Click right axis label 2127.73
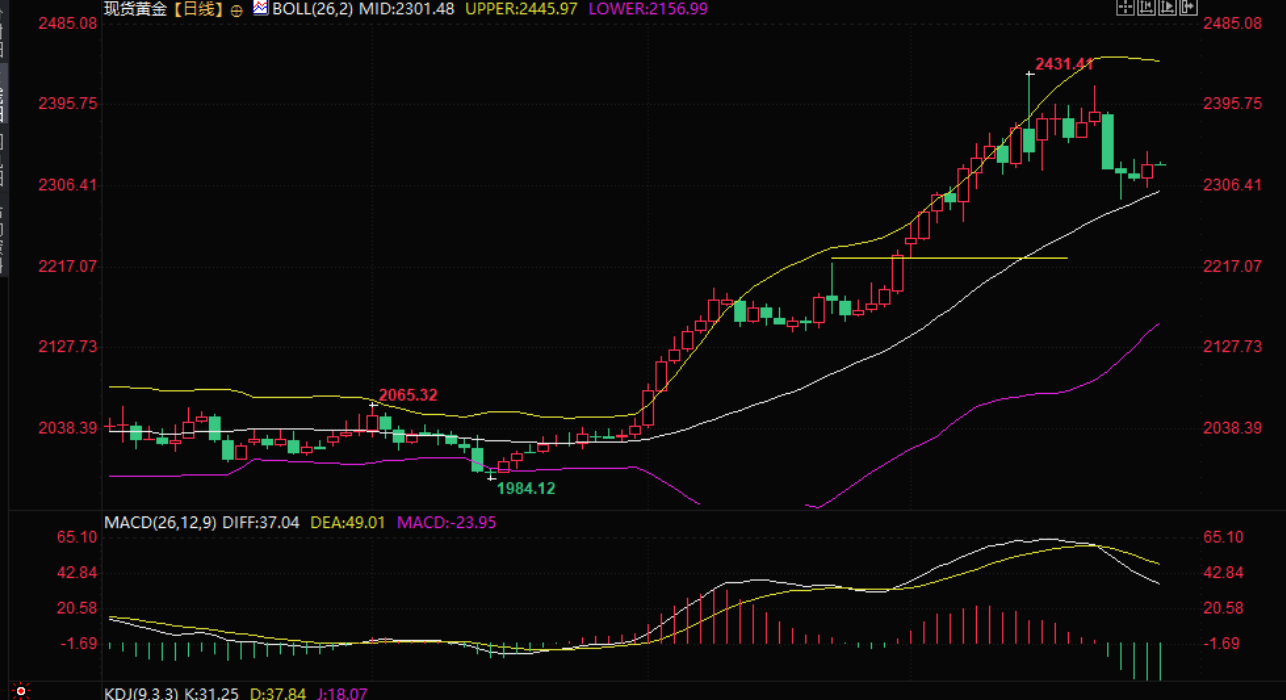 pos(1232,346)
